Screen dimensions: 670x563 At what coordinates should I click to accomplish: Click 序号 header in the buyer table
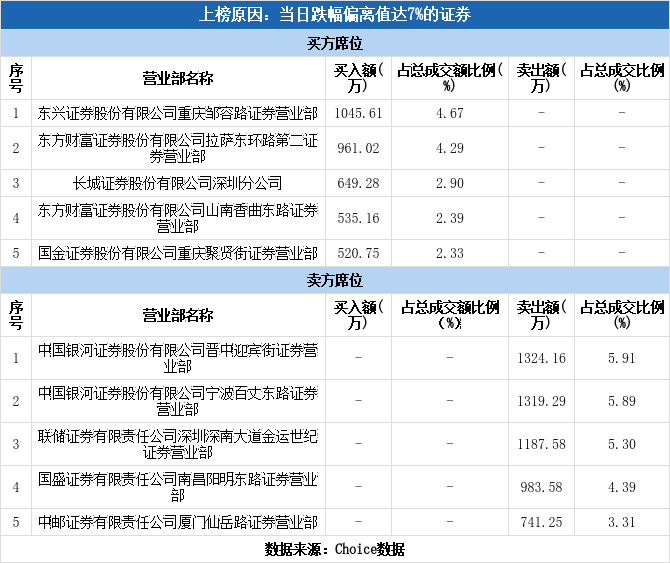coord(16,78)
